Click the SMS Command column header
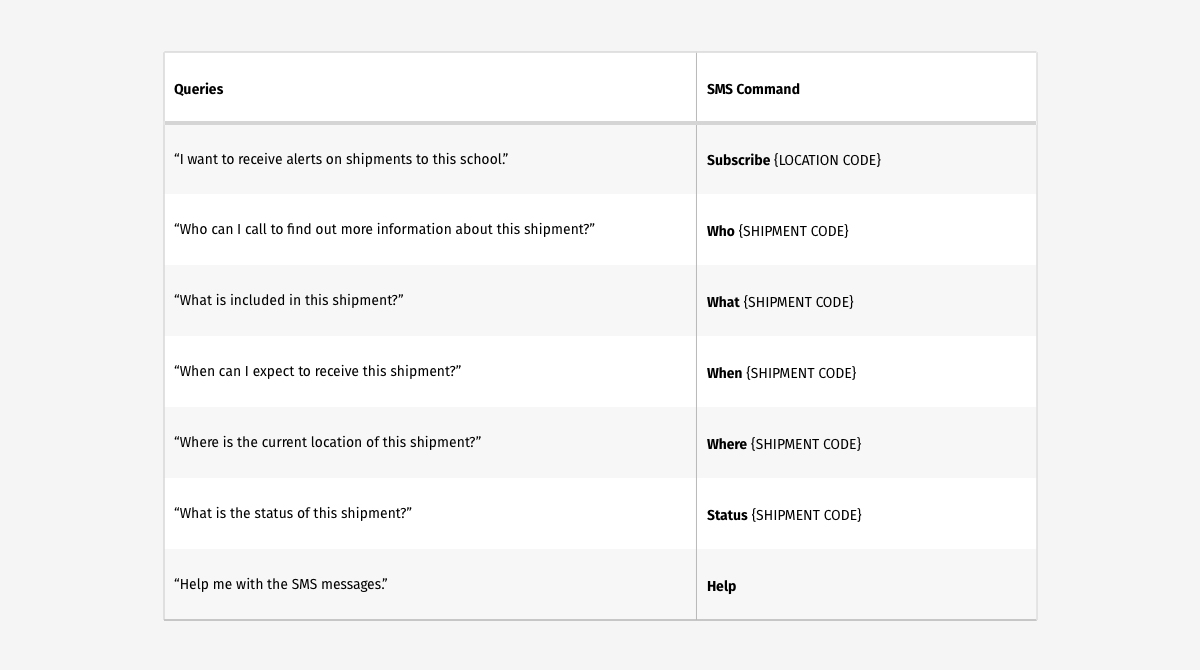This screenshot has width=1200, height=670. (x=753, y=89)
